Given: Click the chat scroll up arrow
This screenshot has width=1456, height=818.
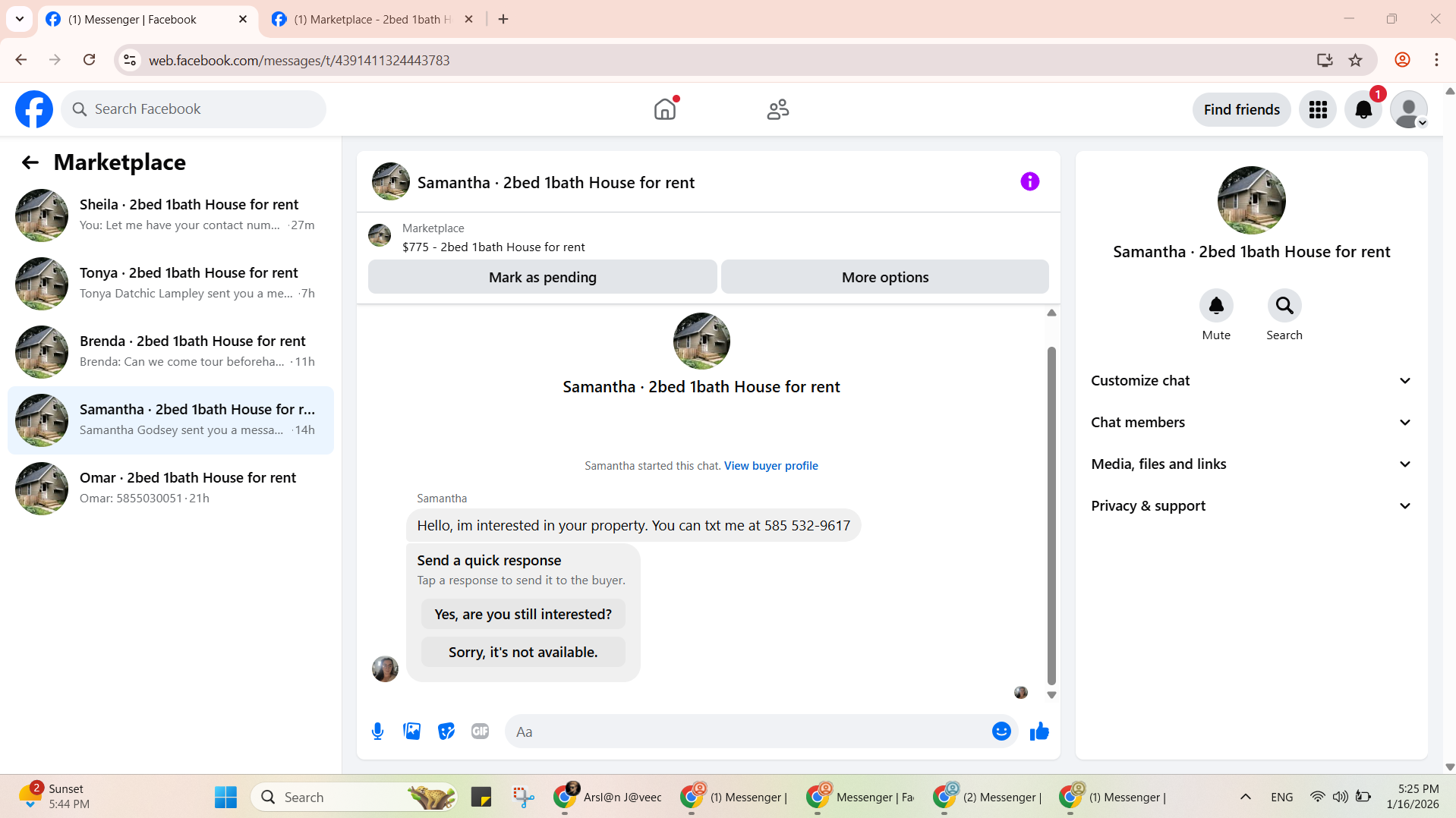Looking at the screenshot, I should pos(1051,313).
